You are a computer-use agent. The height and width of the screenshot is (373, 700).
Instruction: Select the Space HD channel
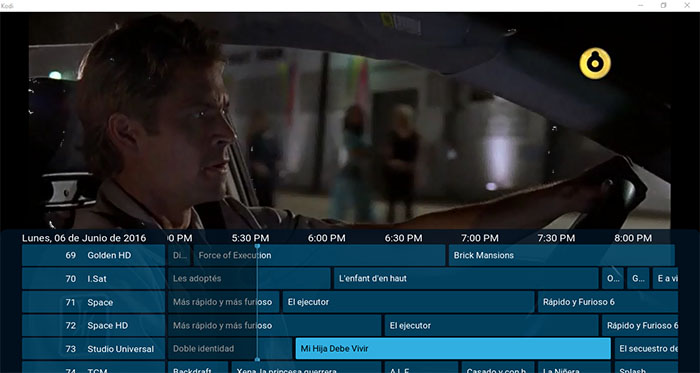tap(93, 325)
